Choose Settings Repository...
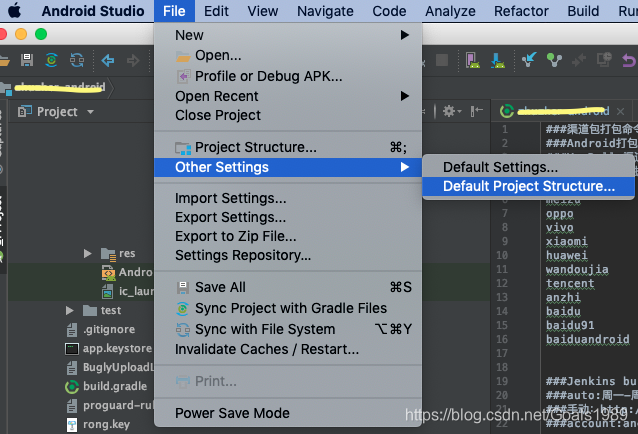Image resolution: width=638 pixels, height=434 pixels. tap(288, 255)
